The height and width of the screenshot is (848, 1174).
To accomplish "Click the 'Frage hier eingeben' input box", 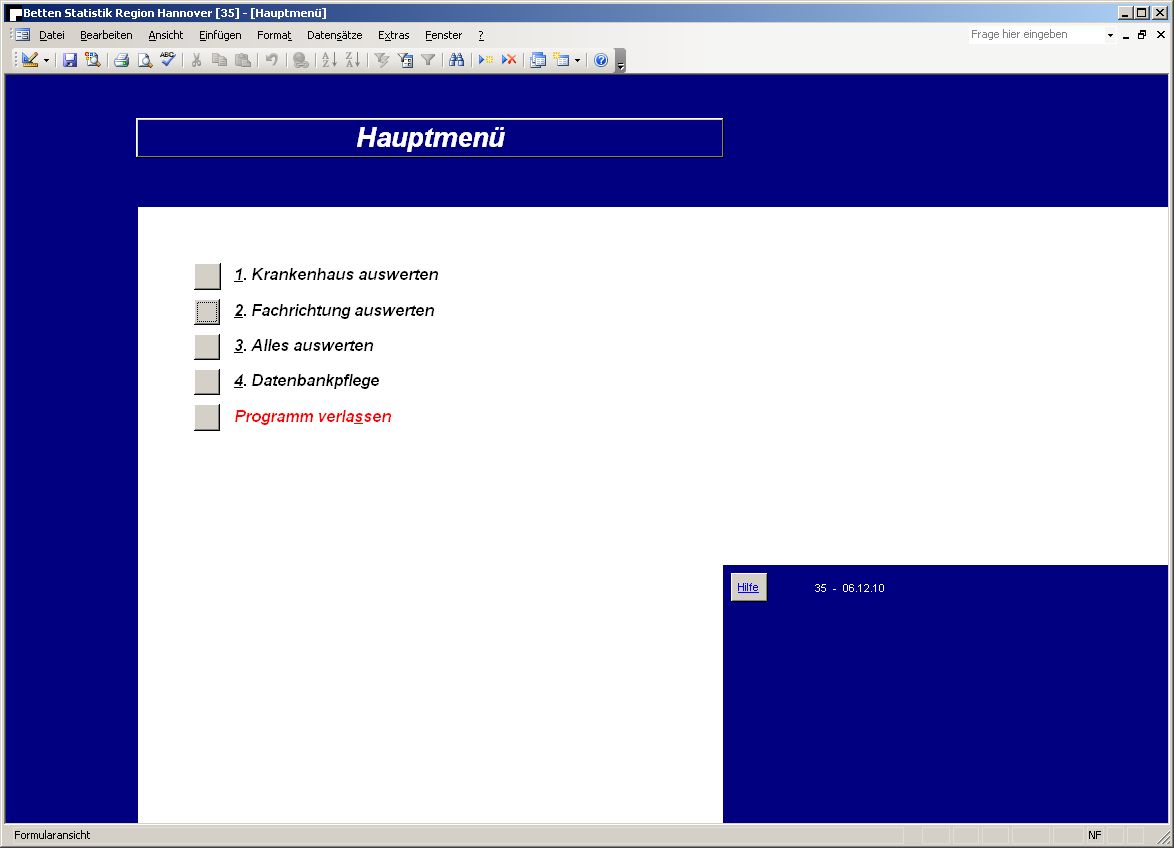I will click(x=1036, y=34).
